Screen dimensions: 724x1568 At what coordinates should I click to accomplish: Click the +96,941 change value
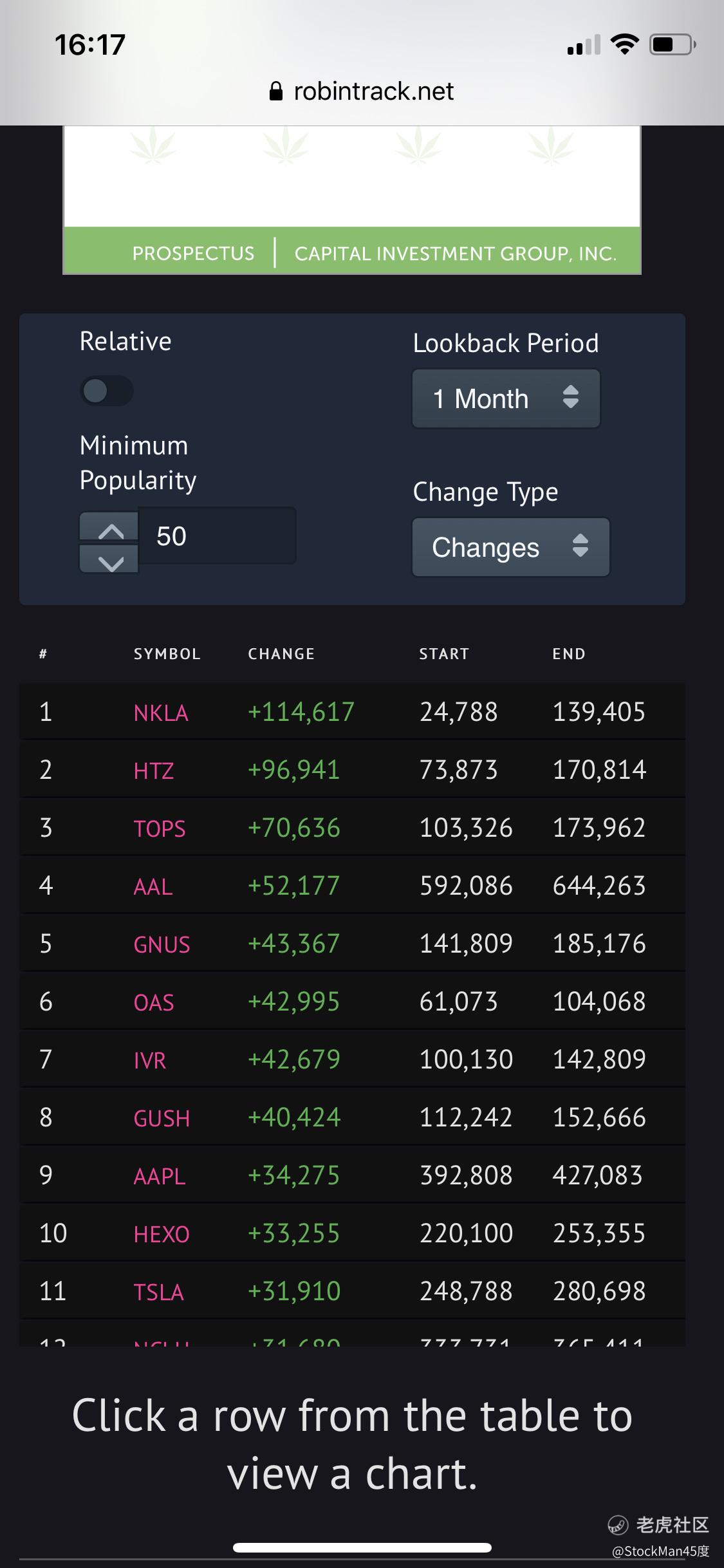(x=294, y=770)
